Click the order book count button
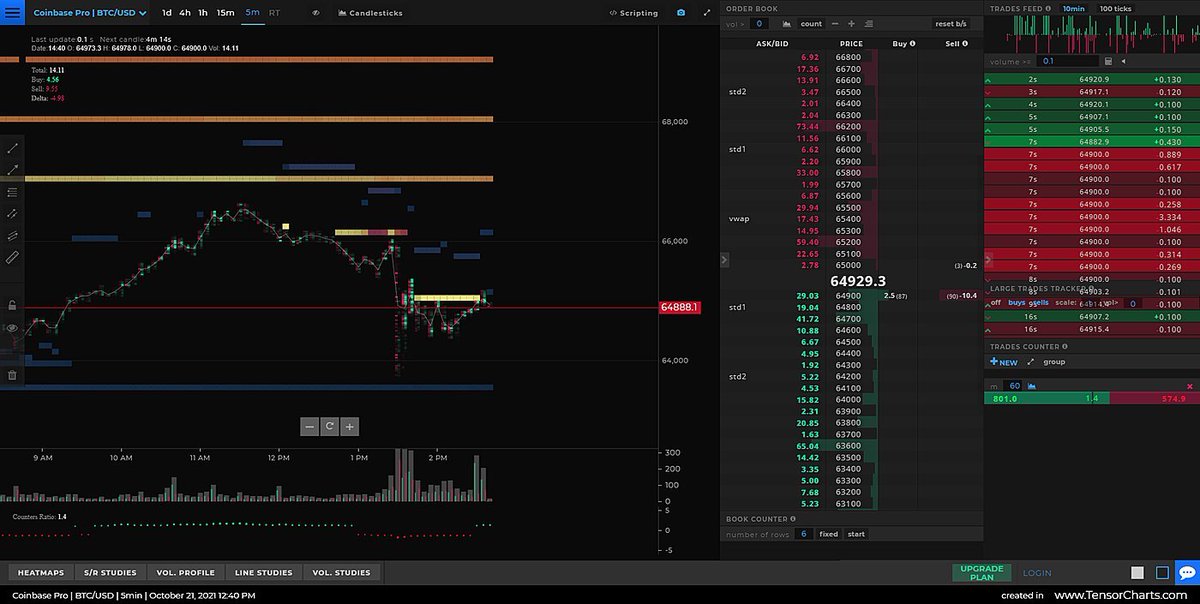 pos(811,23)
